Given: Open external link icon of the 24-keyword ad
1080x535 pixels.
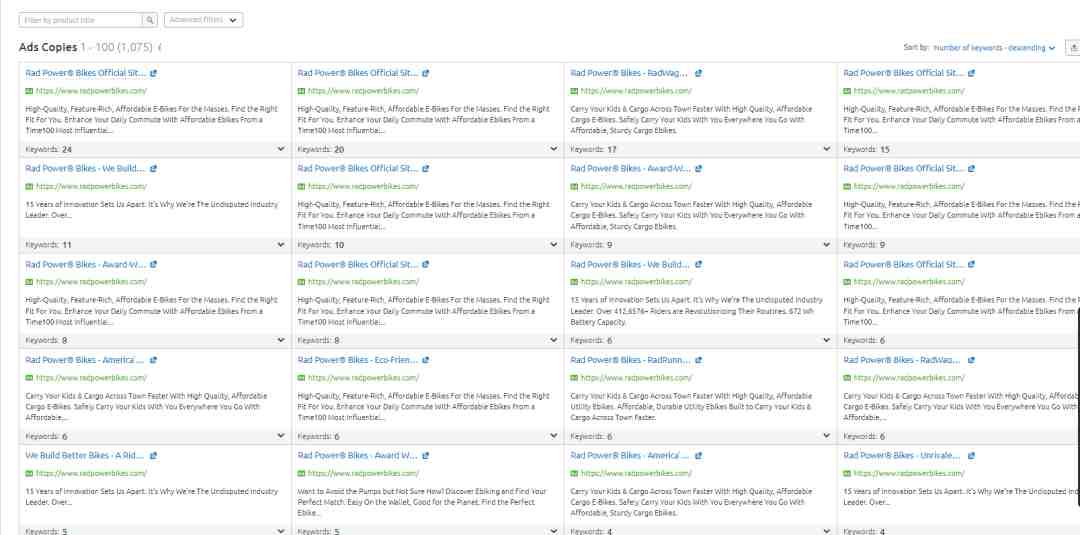Looking at the screenshot, I should tap(153, 73).
